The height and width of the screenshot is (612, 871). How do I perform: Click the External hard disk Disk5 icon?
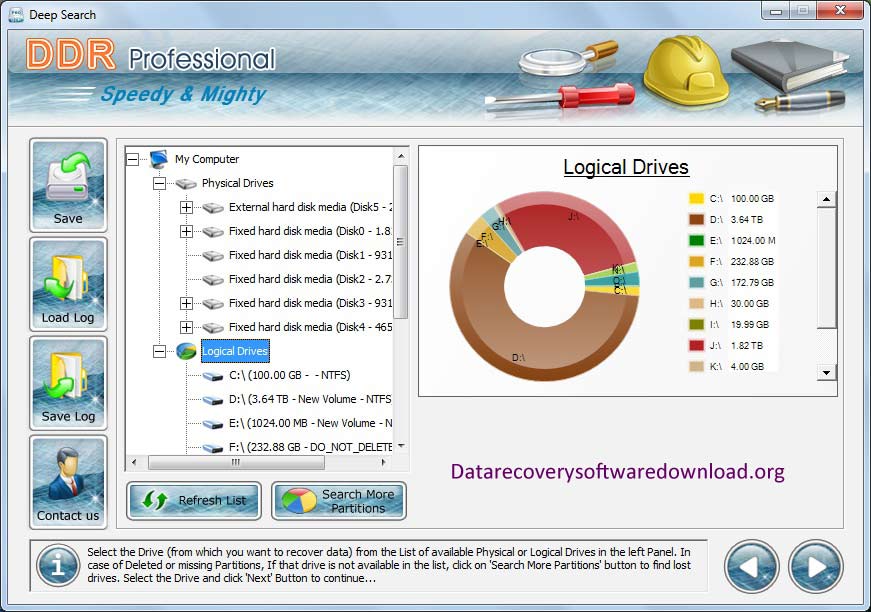pyautogui.click(x=213, y=208)
